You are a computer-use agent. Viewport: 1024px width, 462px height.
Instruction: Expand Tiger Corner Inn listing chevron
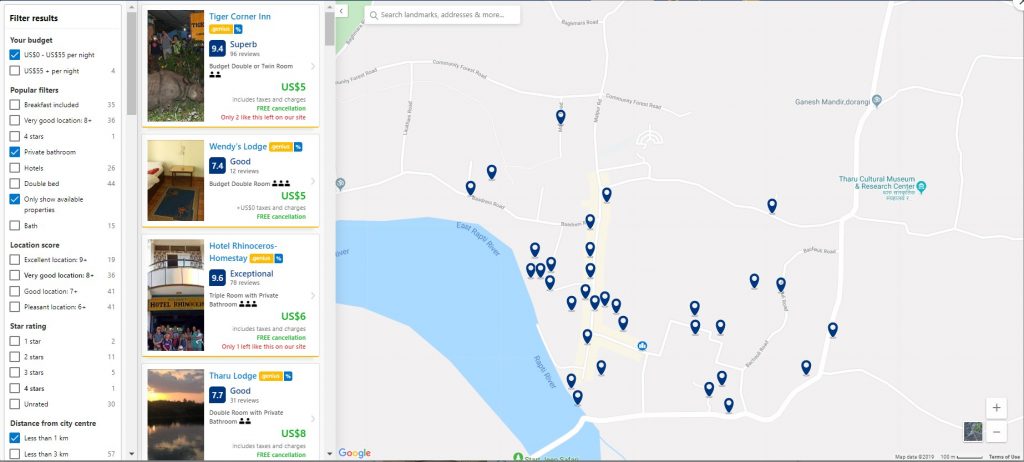tap(313, 66)
